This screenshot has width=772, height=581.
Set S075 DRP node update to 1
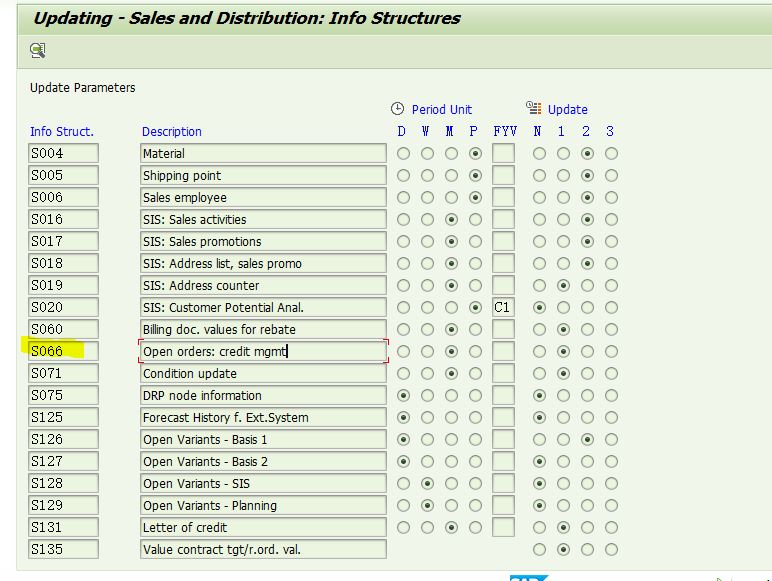point(563,395)
